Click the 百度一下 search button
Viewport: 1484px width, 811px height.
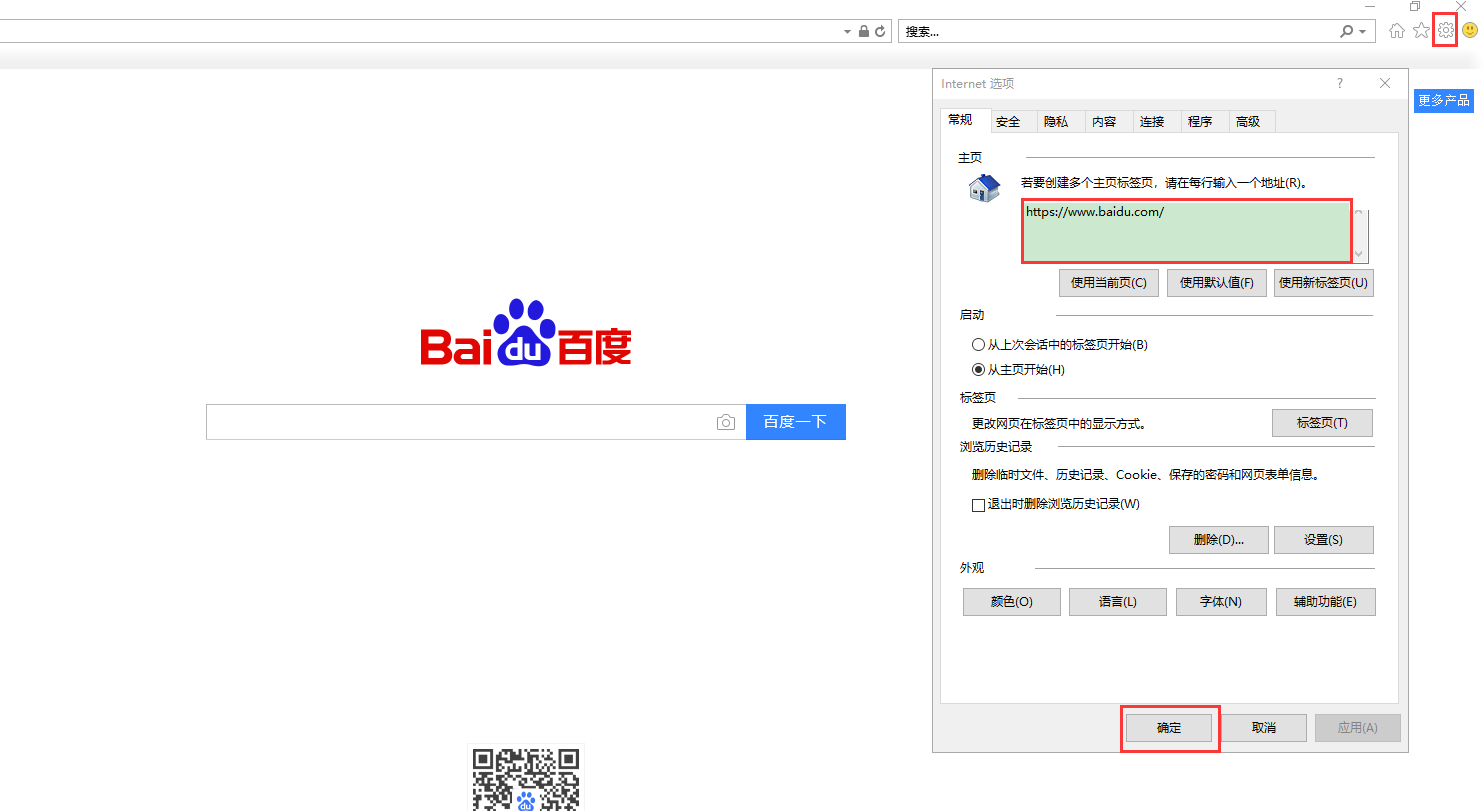tap(796, 422)
